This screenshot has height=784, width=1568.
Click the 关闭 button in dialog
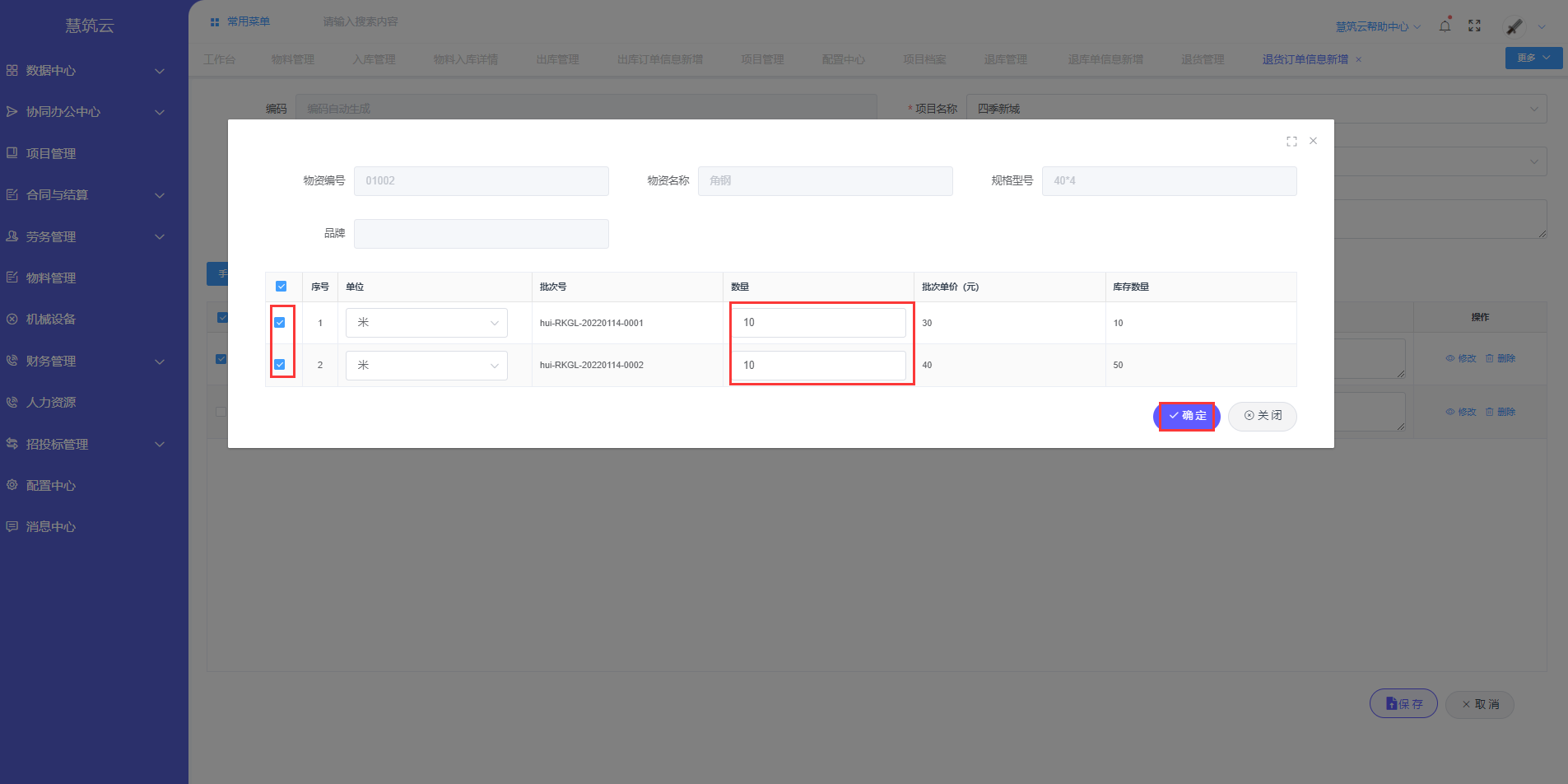1263,416
